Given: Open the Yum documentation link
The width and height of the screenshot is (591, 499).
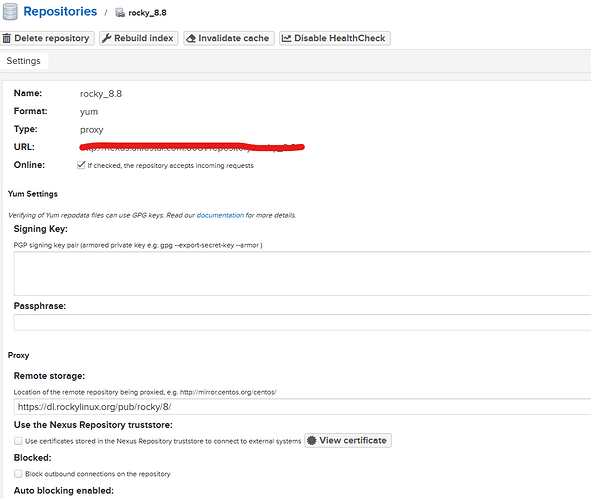Looking at the screenshot, I should [220, 215].
